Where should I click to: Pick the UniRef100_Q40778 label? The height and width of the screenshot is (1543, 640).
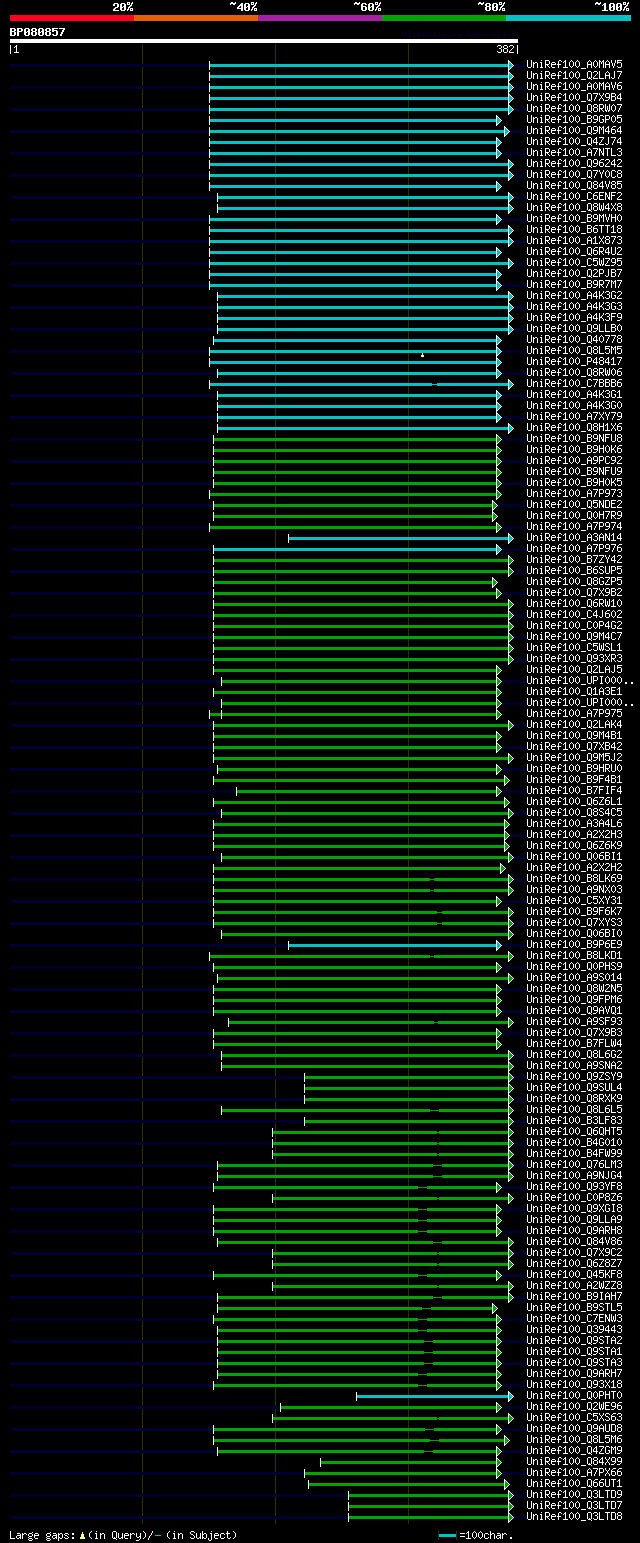tap(574, 339)
